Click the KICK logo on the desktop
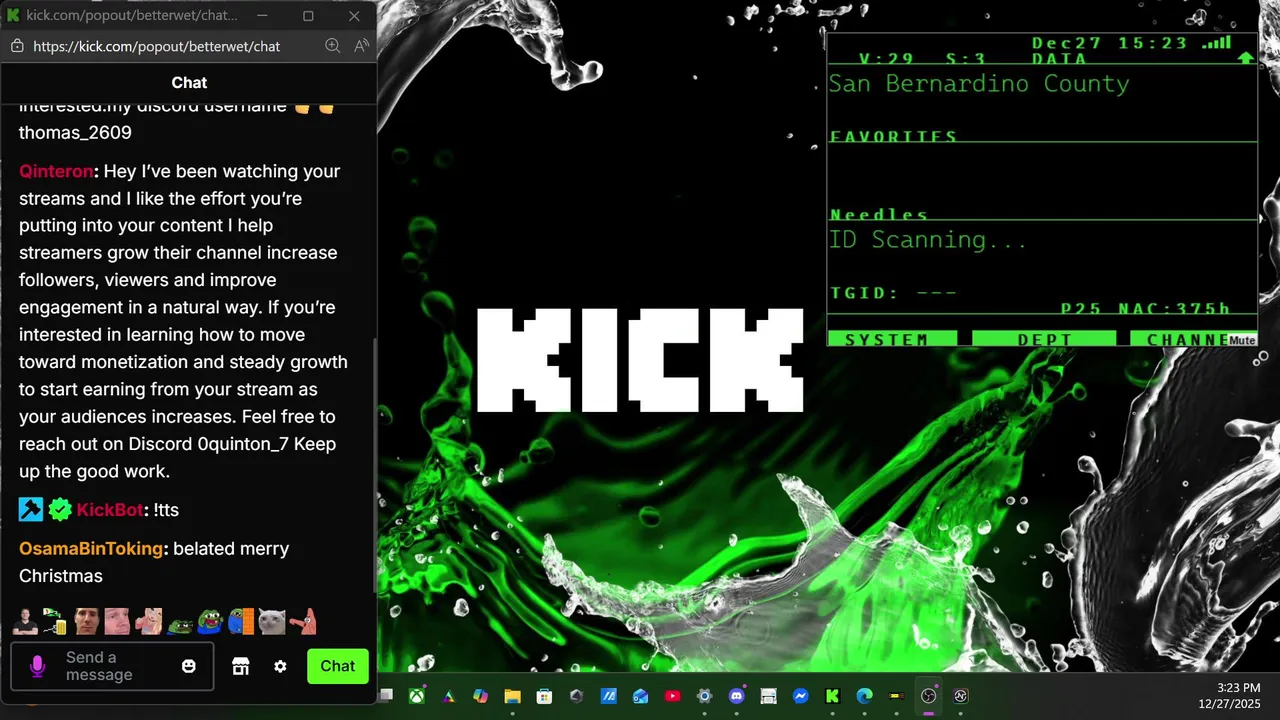This screenshot has width=1280, height=720. [x=640, y=360]
